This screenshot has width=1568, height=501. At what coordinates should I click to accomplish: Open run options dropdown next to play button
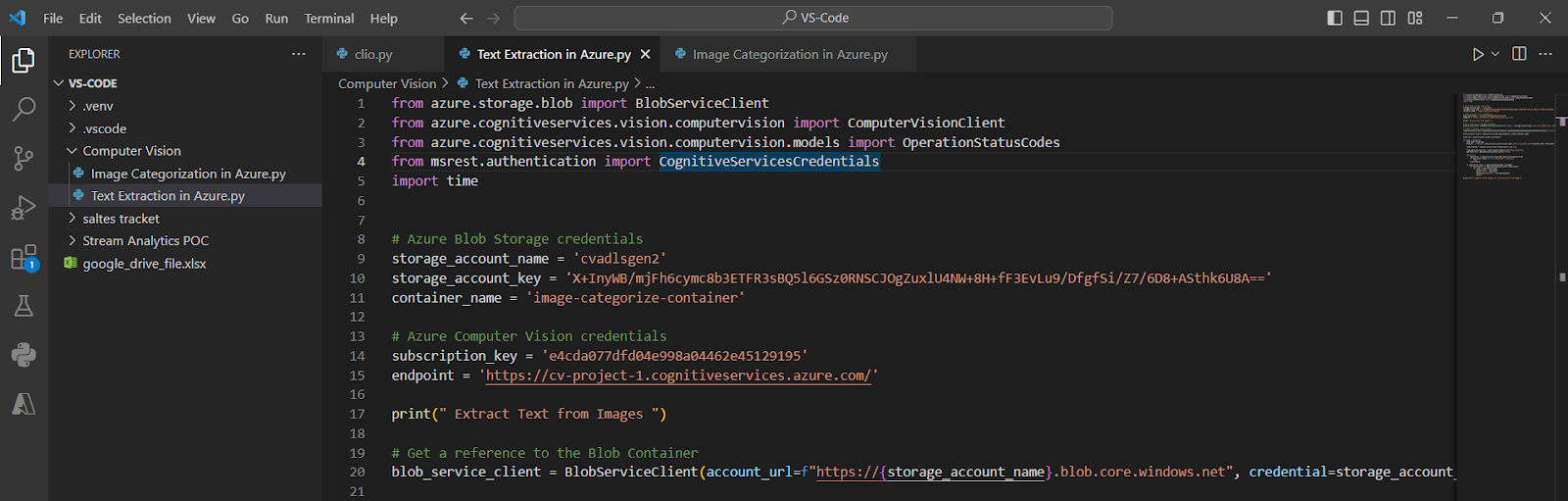[1495, 54]
